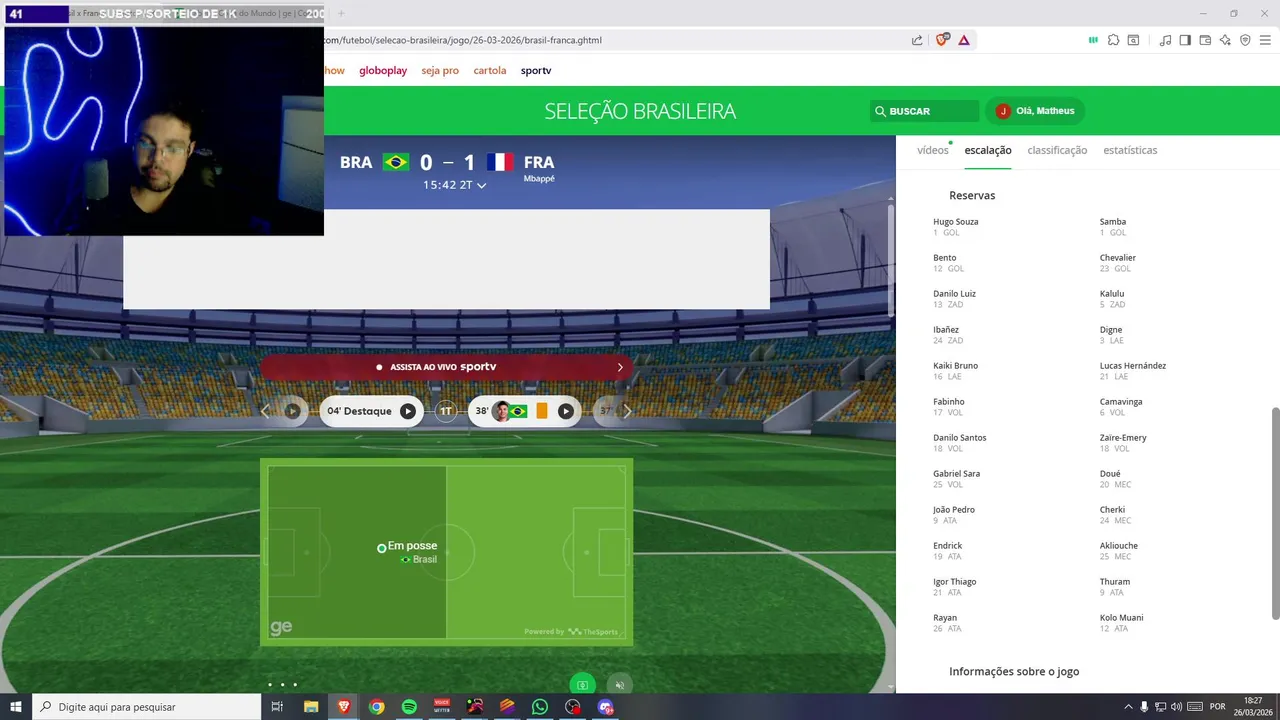Click the seja pro link
Viewport: 1280px width, 720px height.
(x=440, y=71)
